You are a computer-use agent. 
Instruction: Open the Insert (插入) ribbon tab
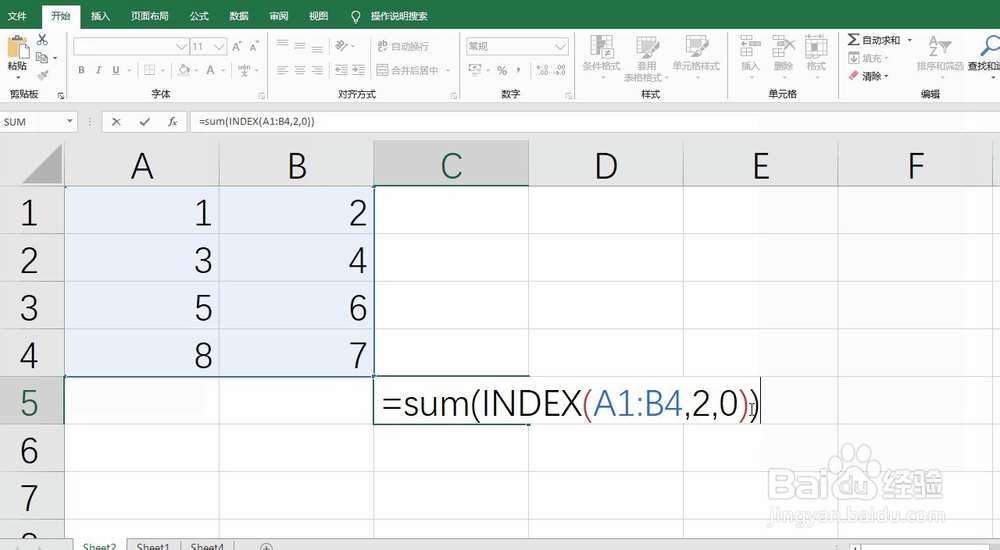100,16
